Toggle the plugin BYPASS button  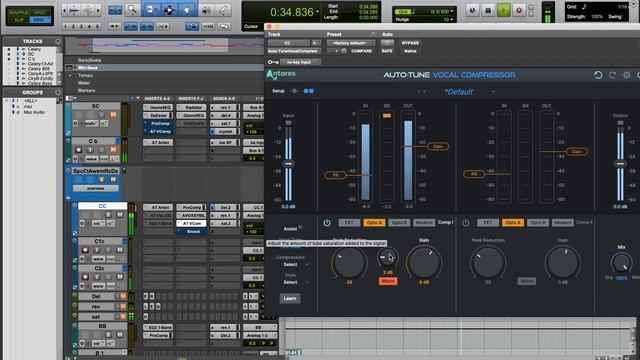(410, 43)
